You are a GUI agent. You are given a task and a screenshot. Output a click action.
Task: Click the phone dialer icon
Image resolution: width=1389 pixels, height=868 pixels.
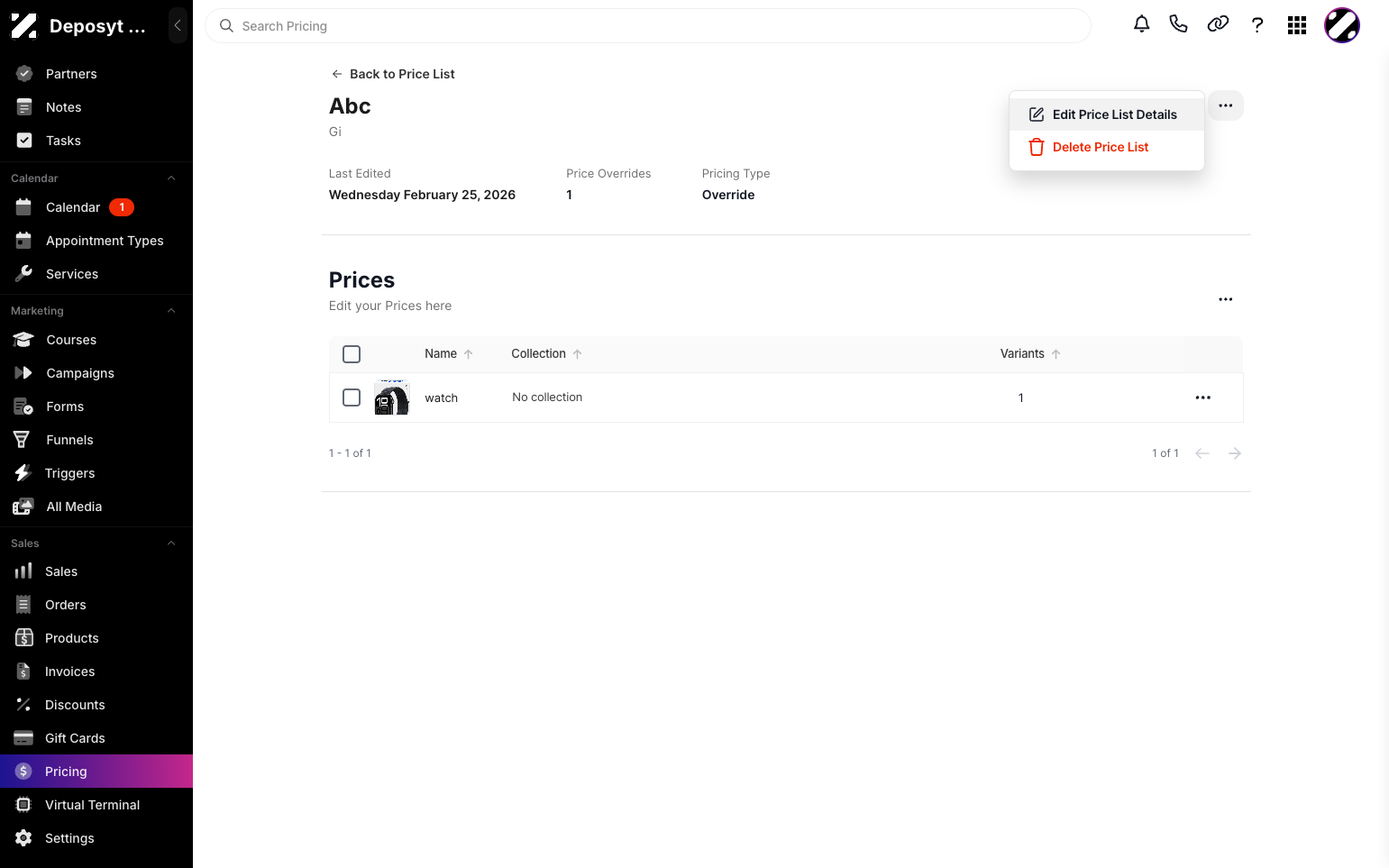[1178, 24]
